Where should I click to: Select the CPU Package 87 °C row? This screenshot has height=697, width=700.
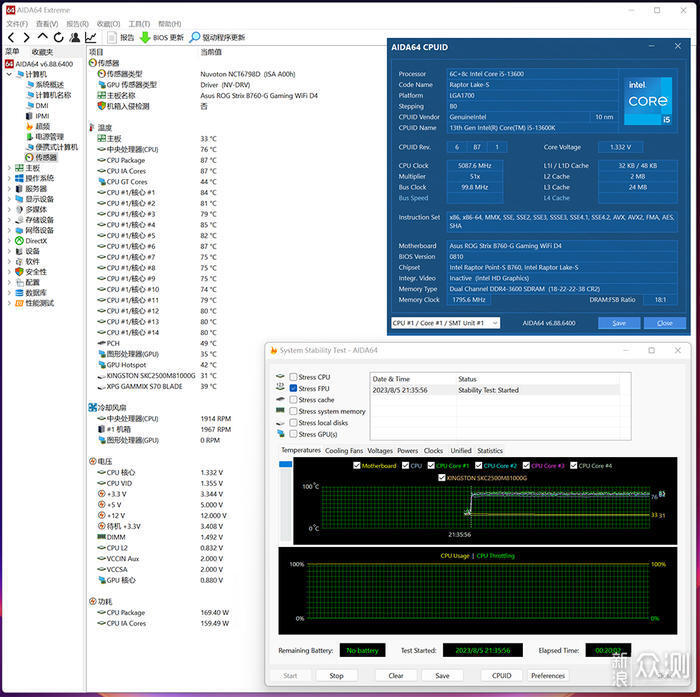[x=157, y=160]
